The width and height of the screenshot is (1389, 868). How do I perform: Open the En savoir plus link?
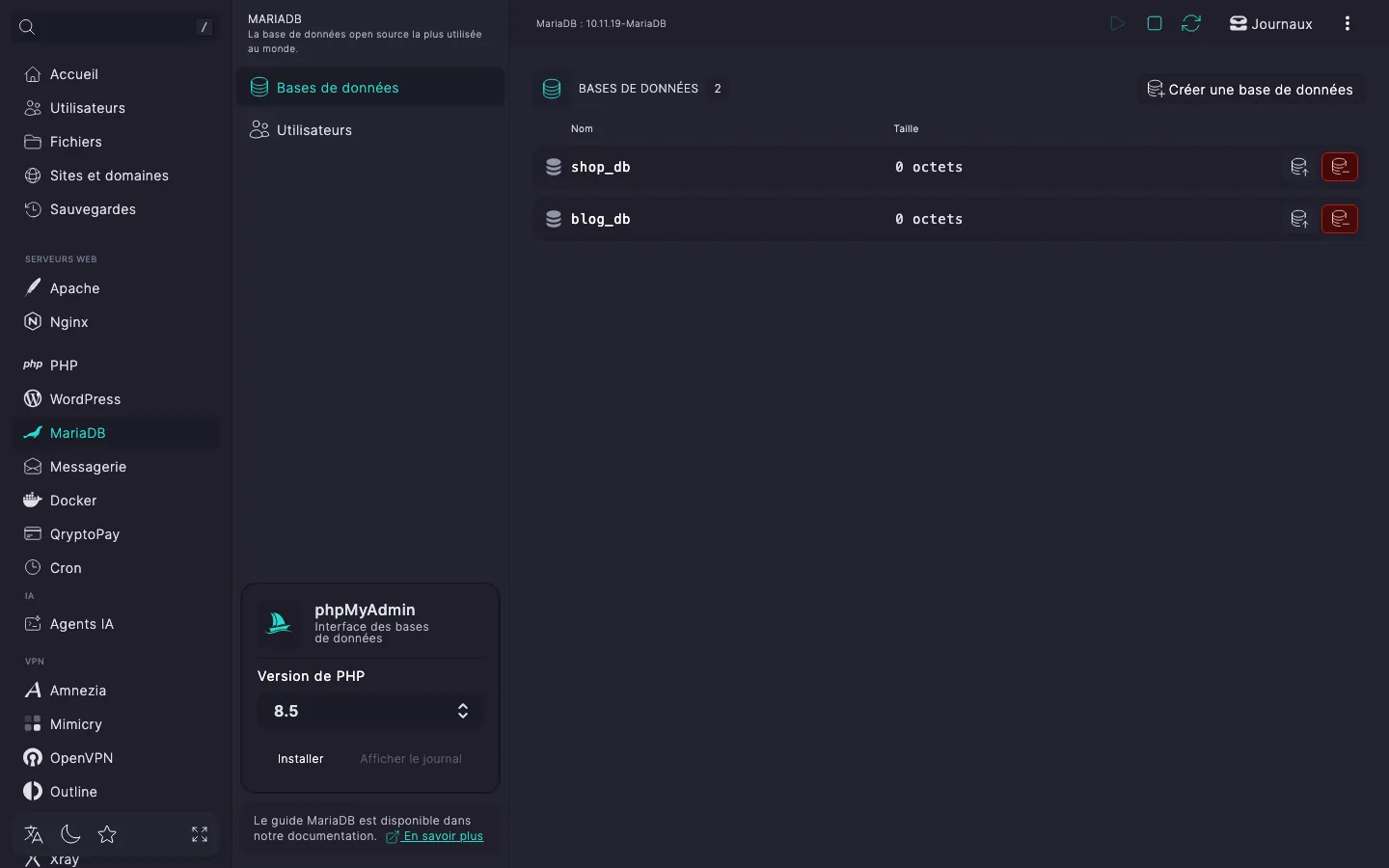point(435,836)
